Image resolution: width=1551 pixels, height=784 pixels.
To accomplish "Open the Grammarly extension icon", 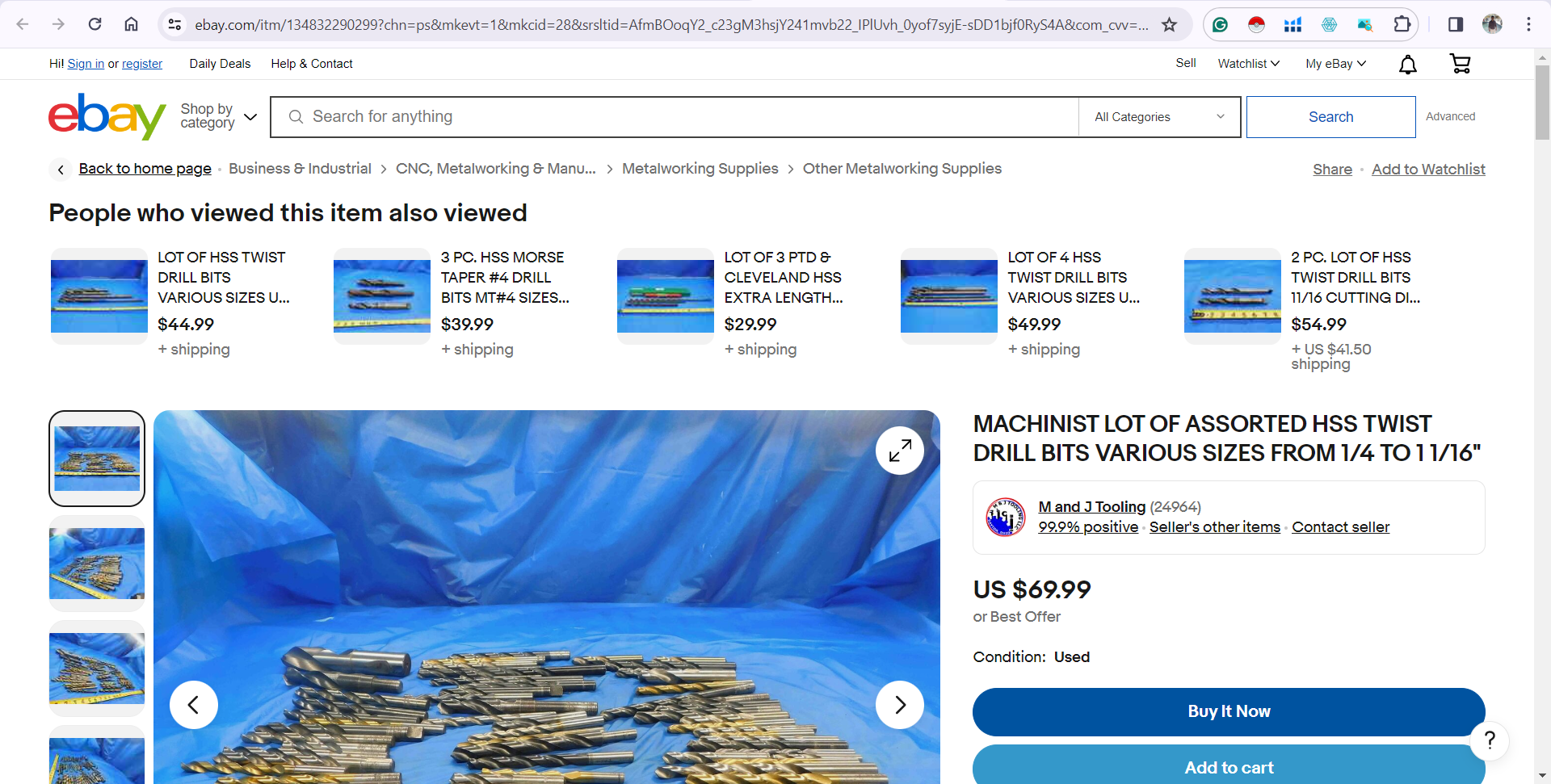I will 1220,25.
